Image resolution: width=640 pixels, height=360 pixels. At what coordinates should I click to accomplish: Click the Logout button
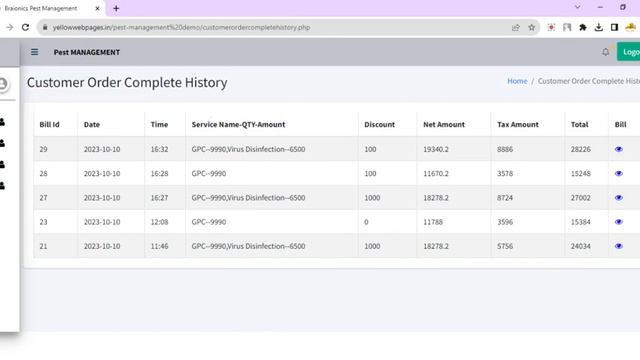pos(629,52)
